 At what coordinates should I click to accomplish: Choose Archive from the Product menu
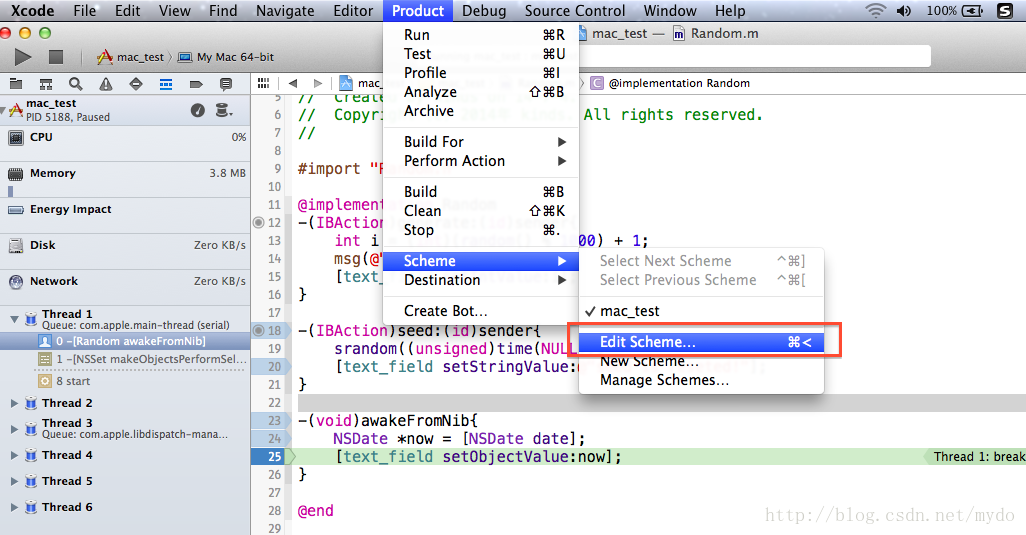(481, 111)
